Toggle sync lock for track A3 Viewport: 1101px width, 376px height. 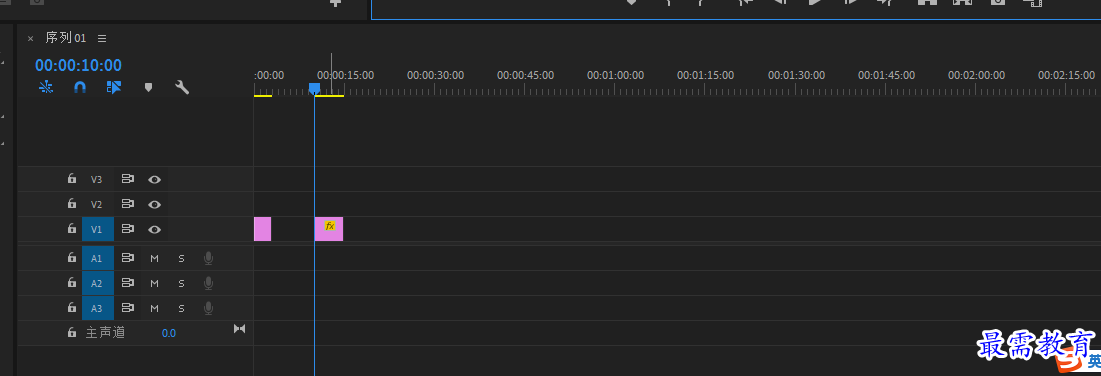pos(127,307)
